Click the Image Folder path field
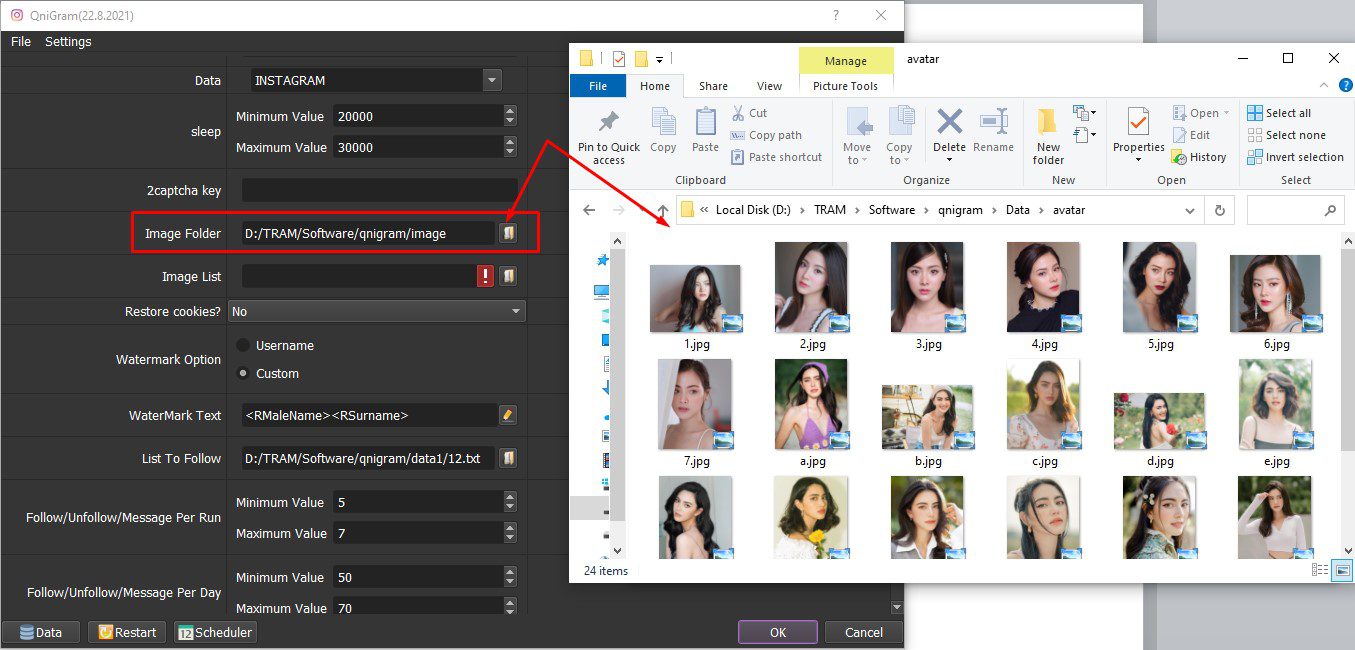The width and height of the screenshot is (1355, 650). point(368,233)
